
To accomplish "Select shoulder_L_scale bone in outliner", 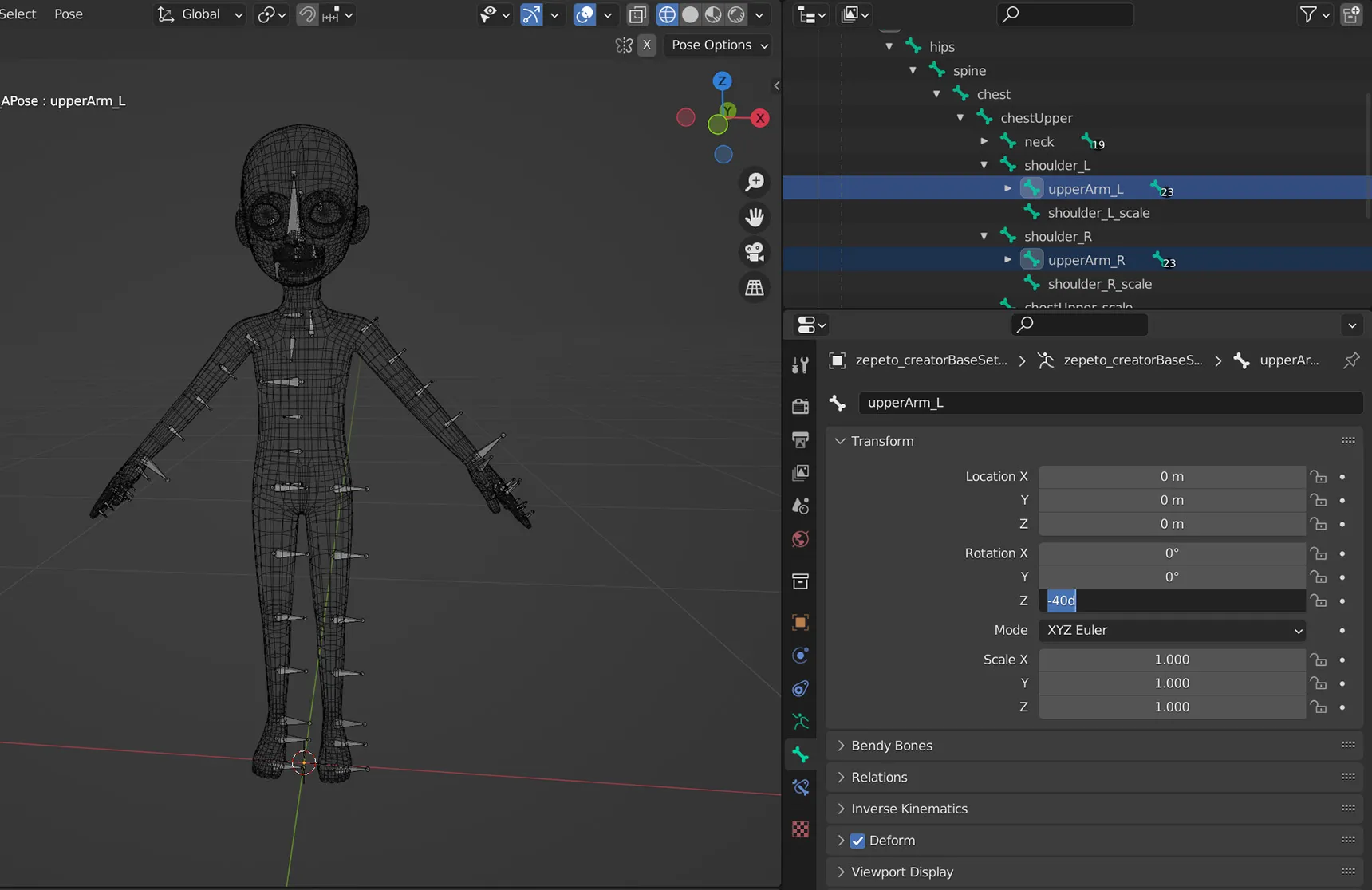I will click(x=1098, y=213).
